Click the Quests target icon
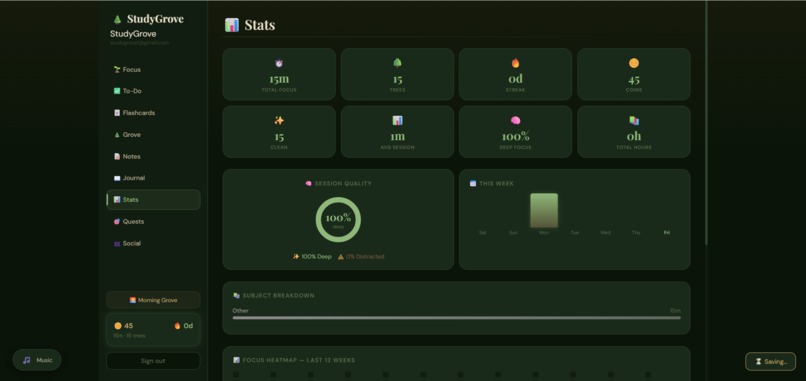This screenshot has width=806, height=381. pos(117,222)
